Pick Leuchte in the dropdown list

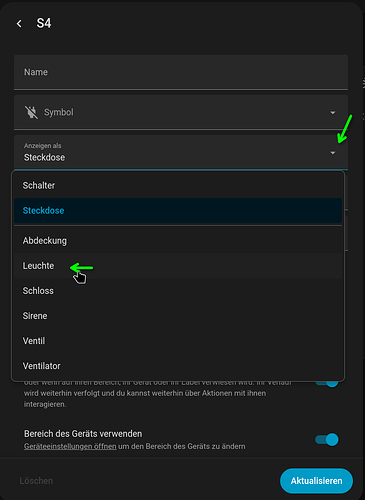pos(178,266)
